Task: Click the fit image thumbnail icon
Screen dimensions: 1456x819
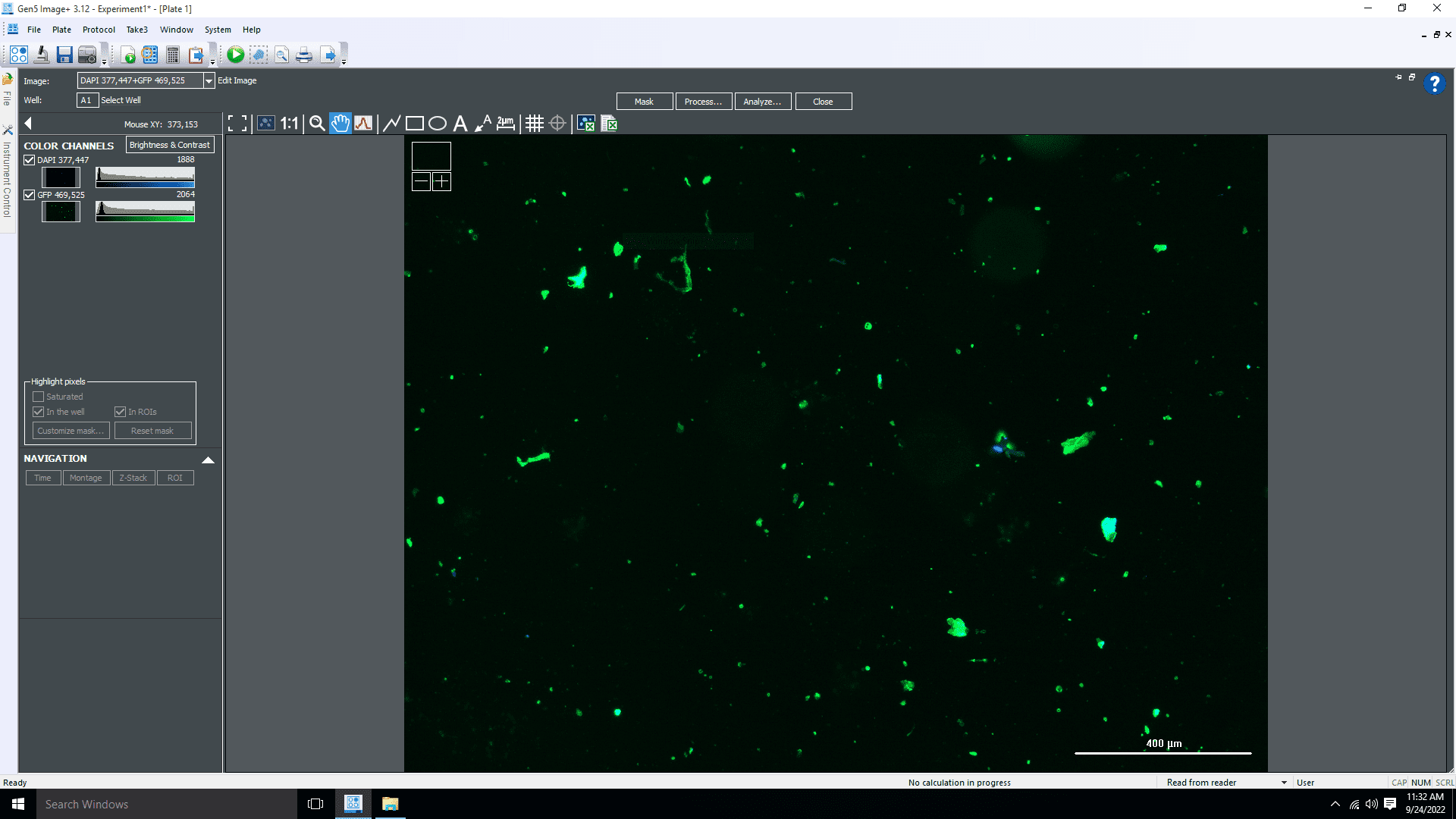Action: pyautogui.click(x=266, y=124)
